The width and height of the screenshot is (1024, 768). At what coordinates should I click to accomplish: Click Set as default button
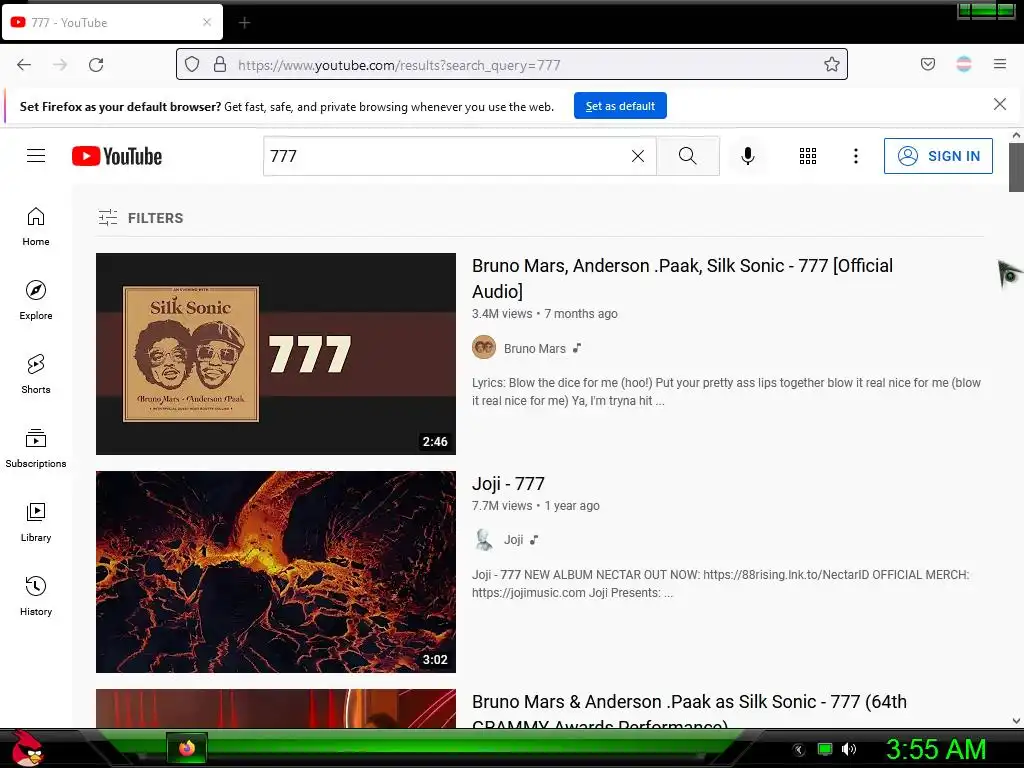(x=620, y=106)
